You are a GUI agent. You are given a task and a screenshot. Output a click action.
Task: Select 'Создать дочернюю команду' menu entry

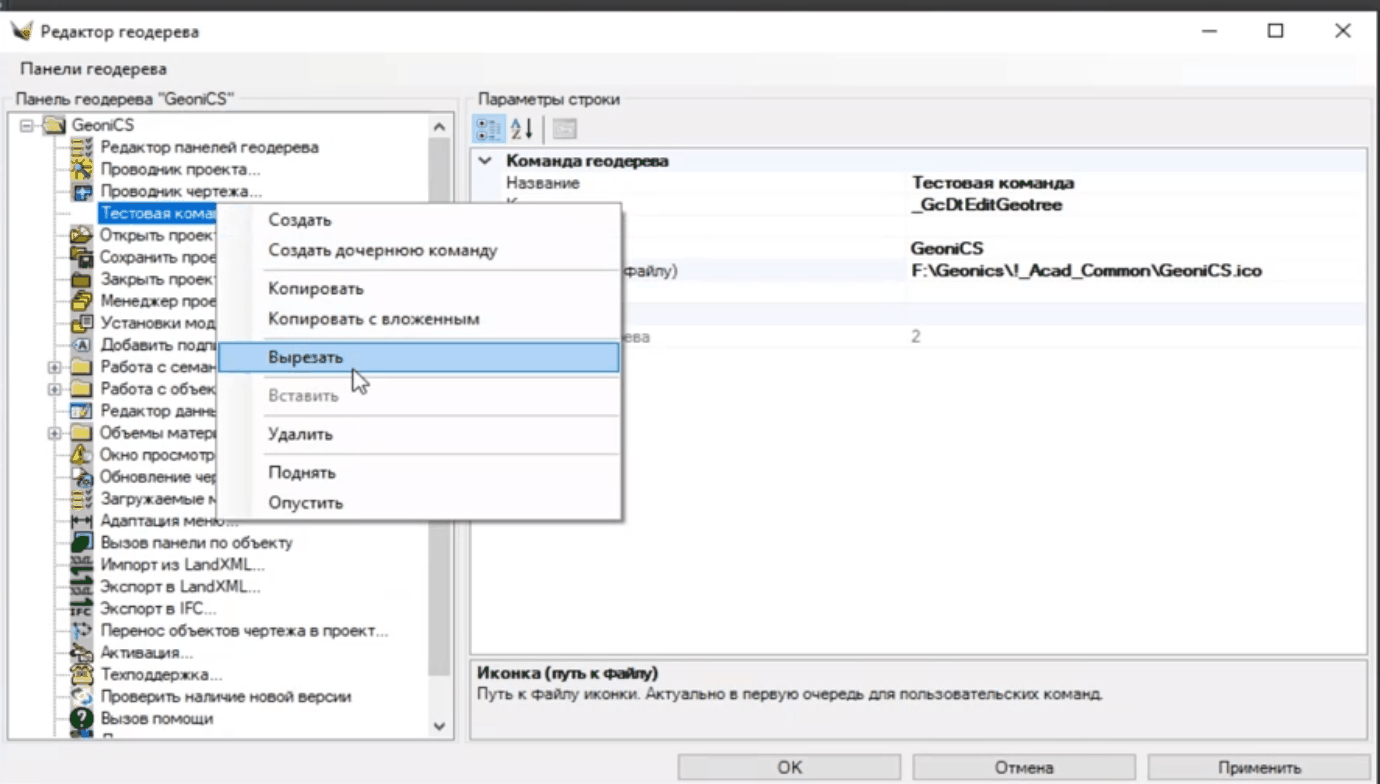(x=382, y=251)
